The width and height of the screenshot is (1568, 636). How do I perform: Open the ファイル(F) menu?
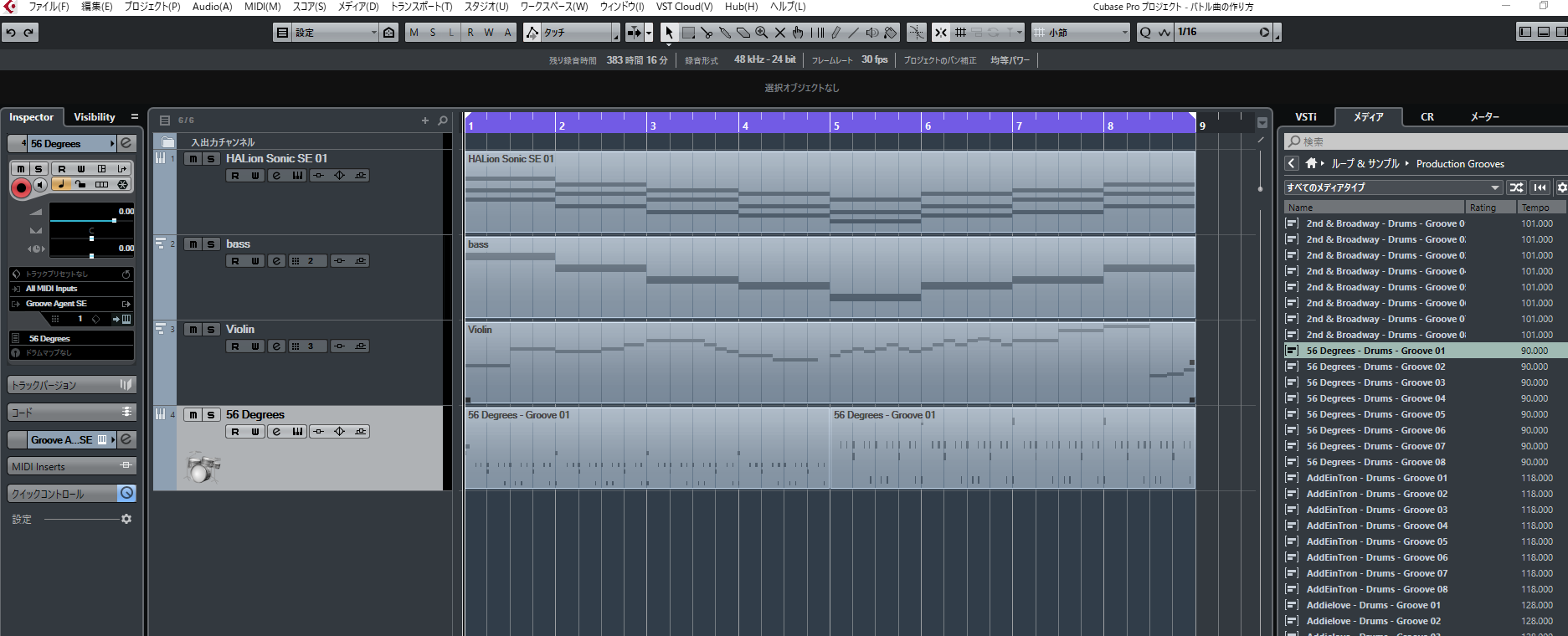[49, 7]
